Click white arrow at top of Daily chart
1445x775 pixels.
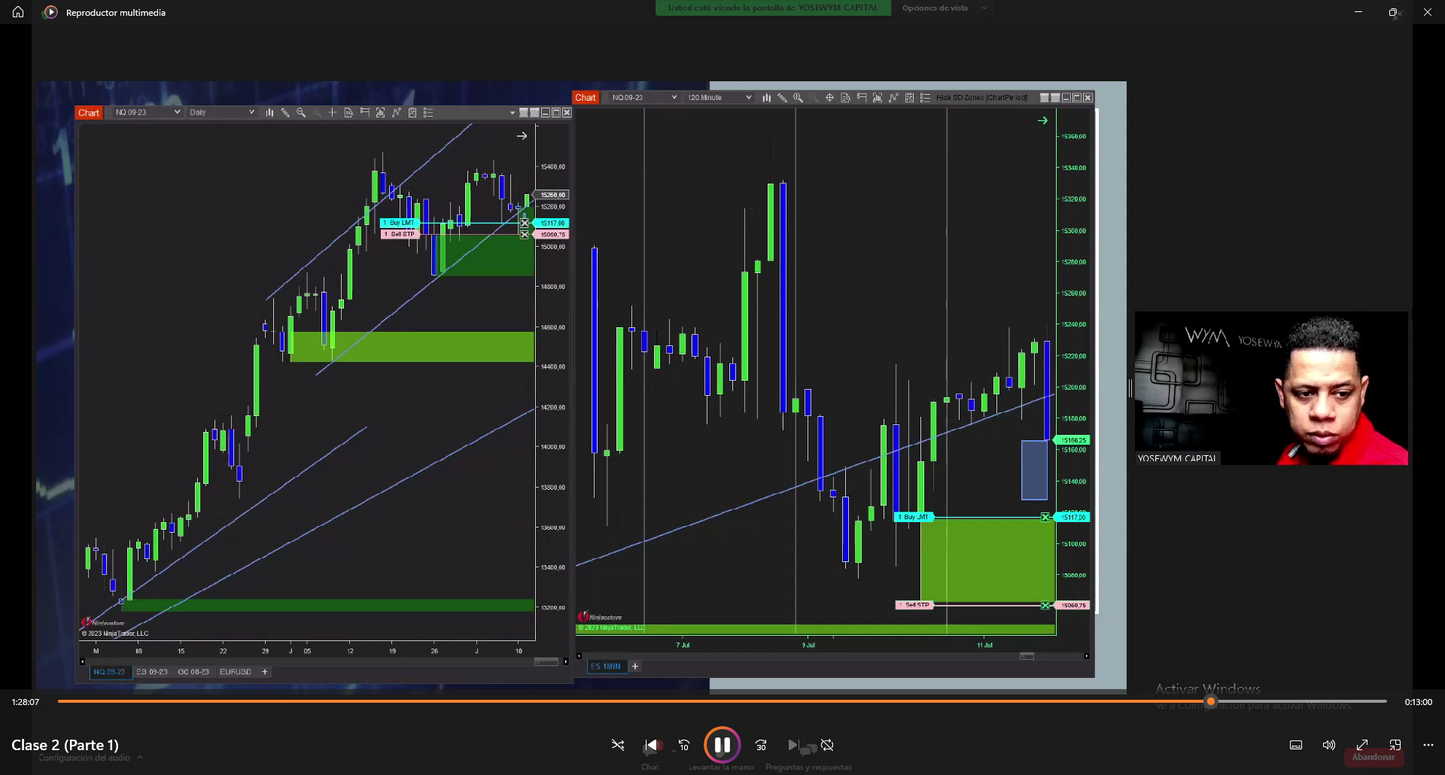click(521, 136)
